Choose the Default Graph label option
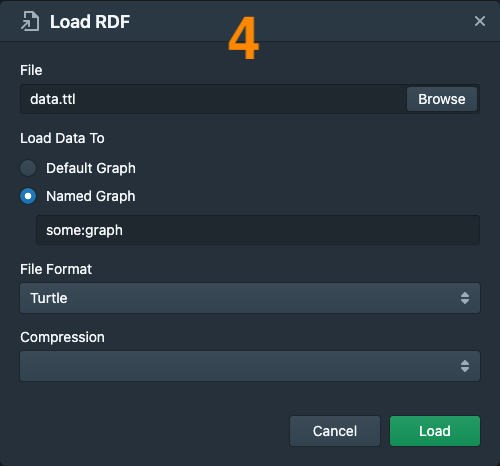Viewport: 500px width, 466px height. 91,168
